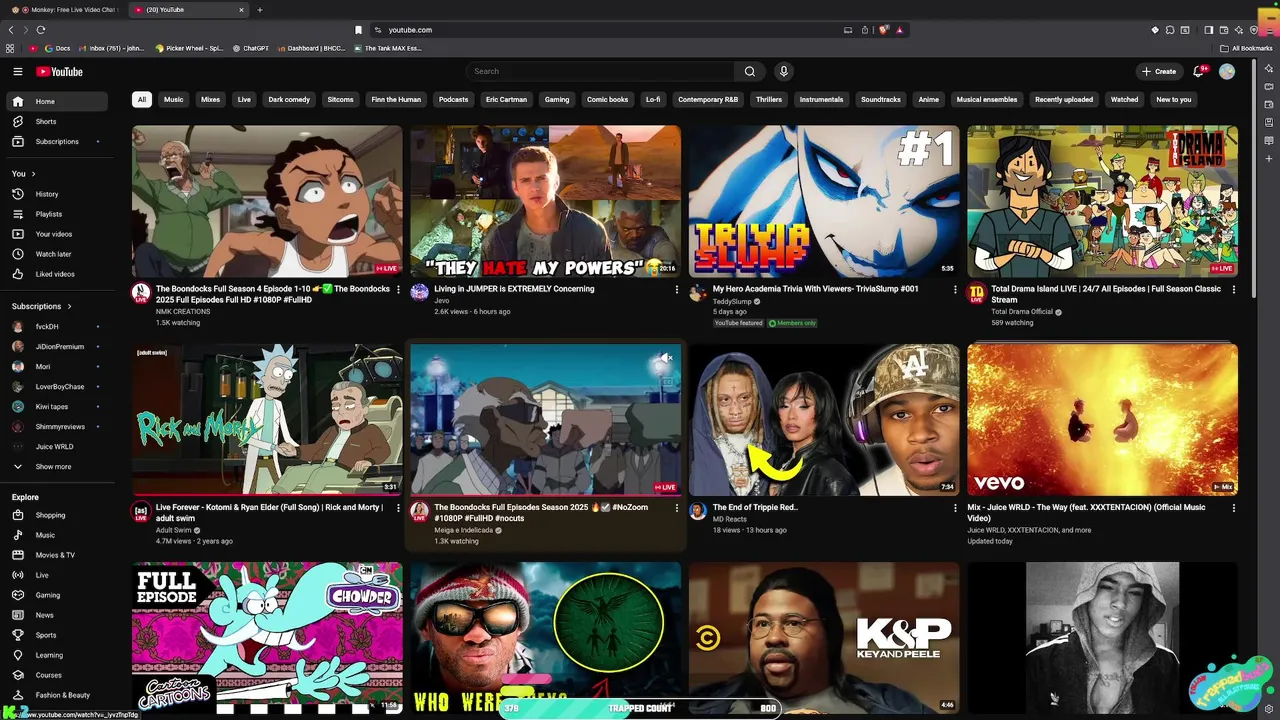Open All Bookmarks folder
This screenshot has width=1280, height=720.
(1245, 48)
